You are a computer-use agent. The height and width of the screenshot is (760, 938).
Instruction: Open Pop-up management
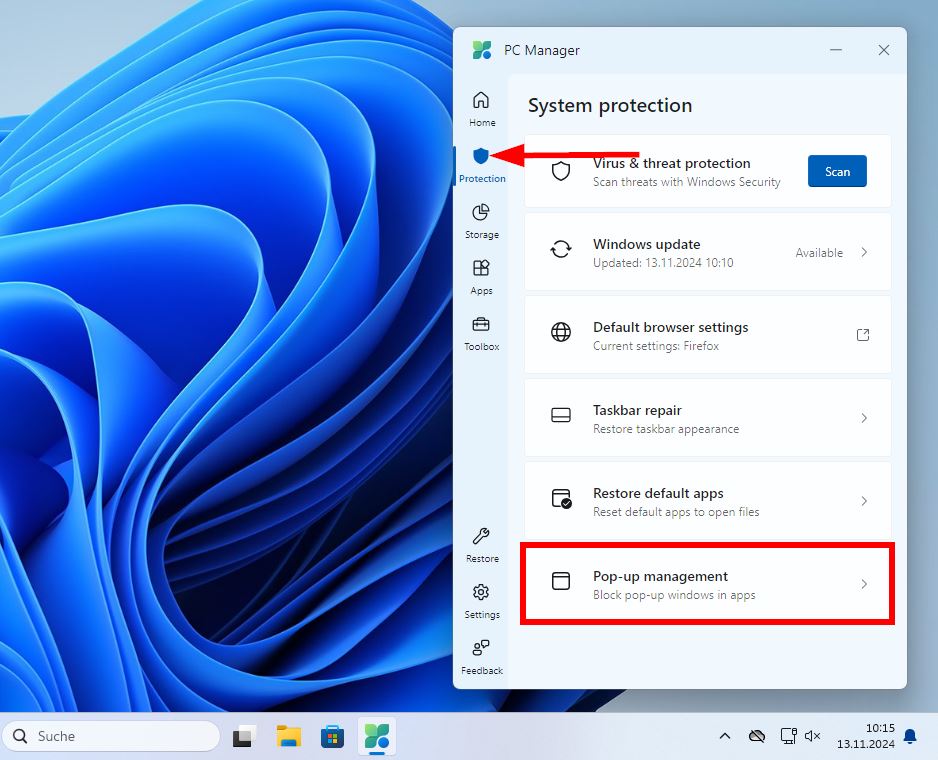click(x=707, y=585)
